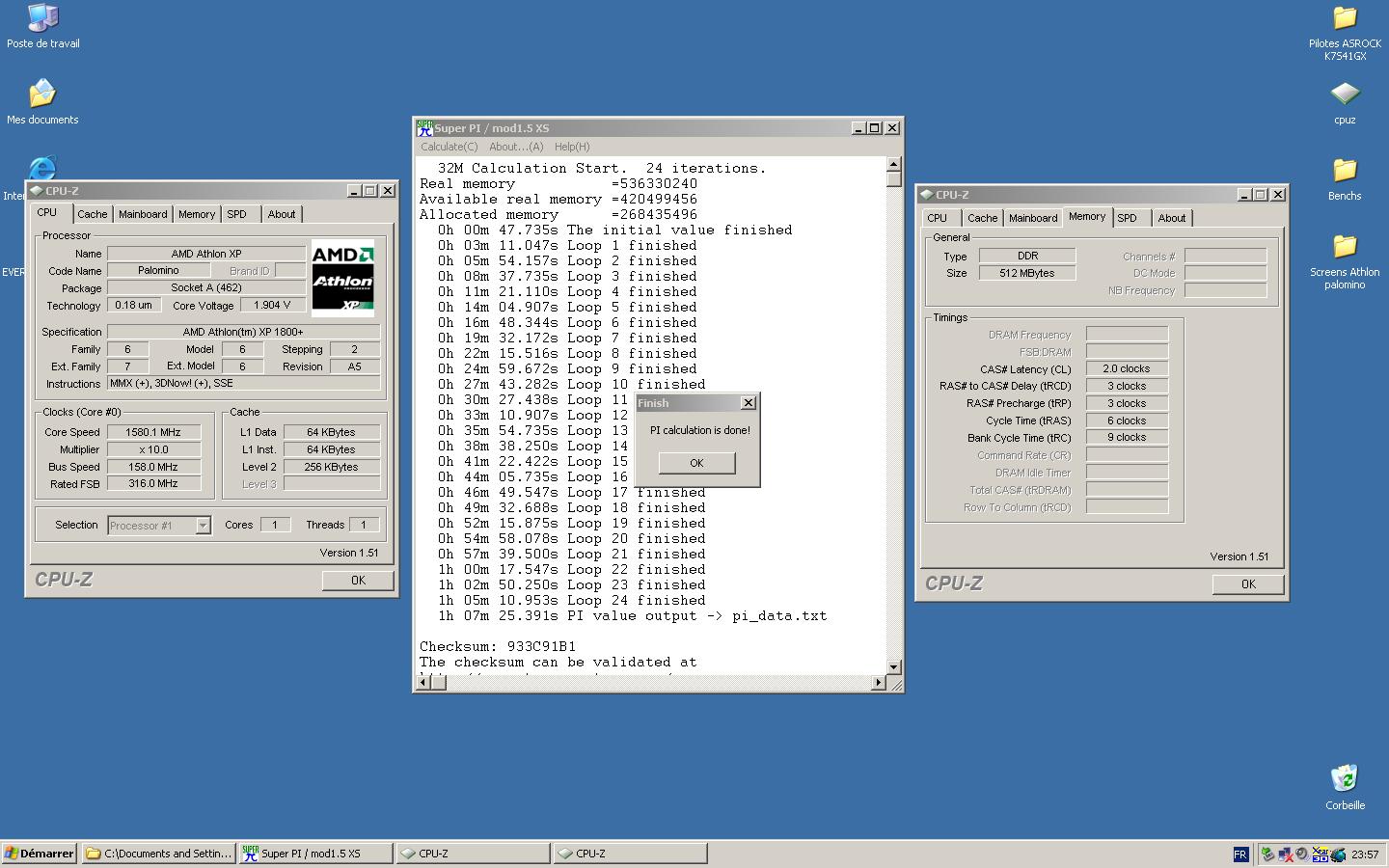Minimize the Super PI window
Image resolution: width=1389 pixels, height=868 pixels.
858,127
